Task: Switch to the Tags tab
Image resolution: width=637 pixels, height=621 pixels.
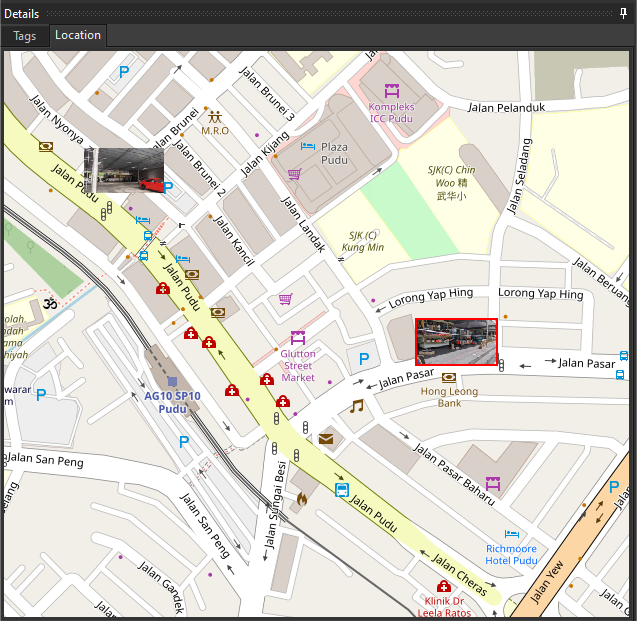Action: click(x=24, y=35)
